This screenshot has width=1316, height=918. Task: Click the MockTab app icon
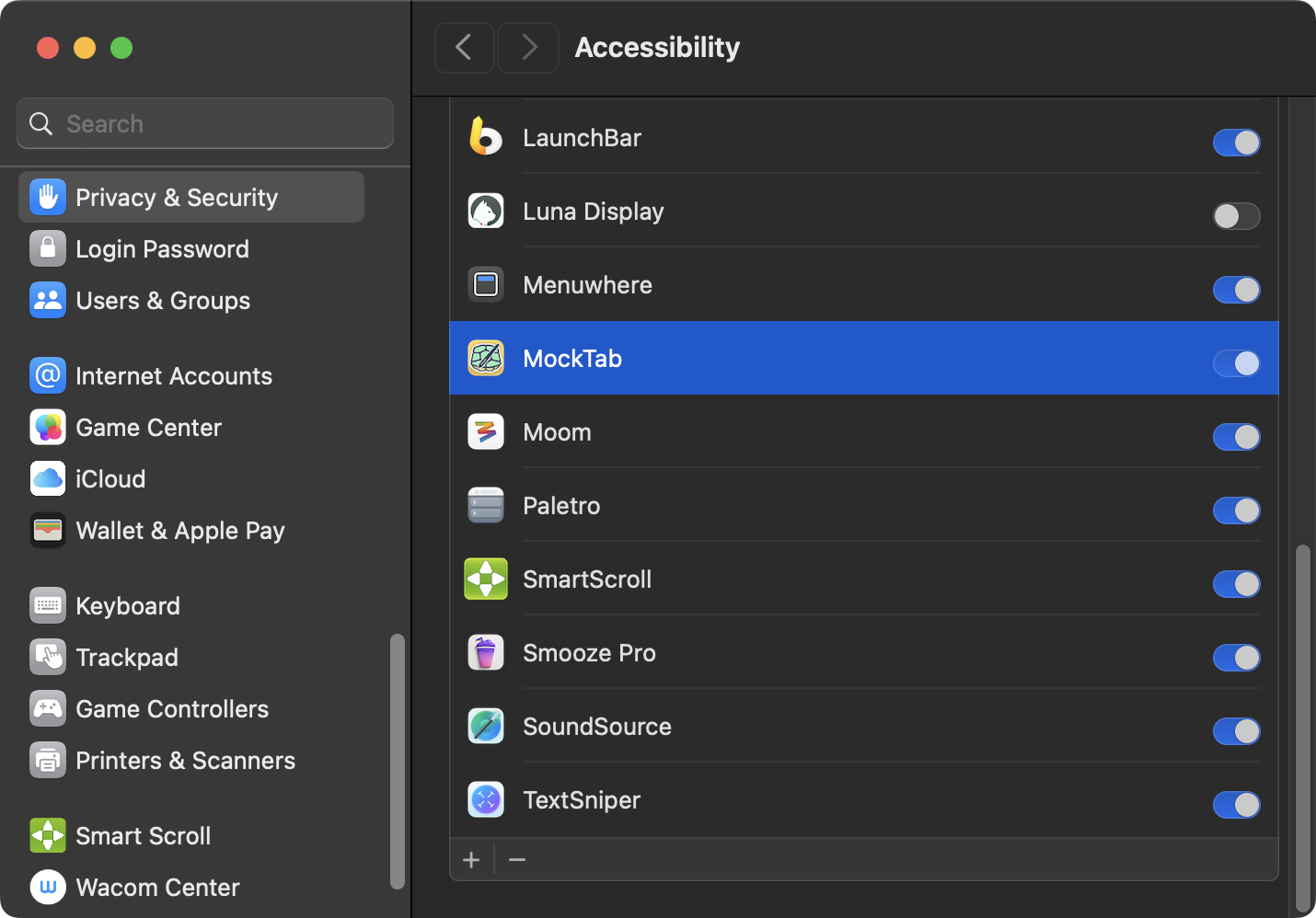coord(486,358)
